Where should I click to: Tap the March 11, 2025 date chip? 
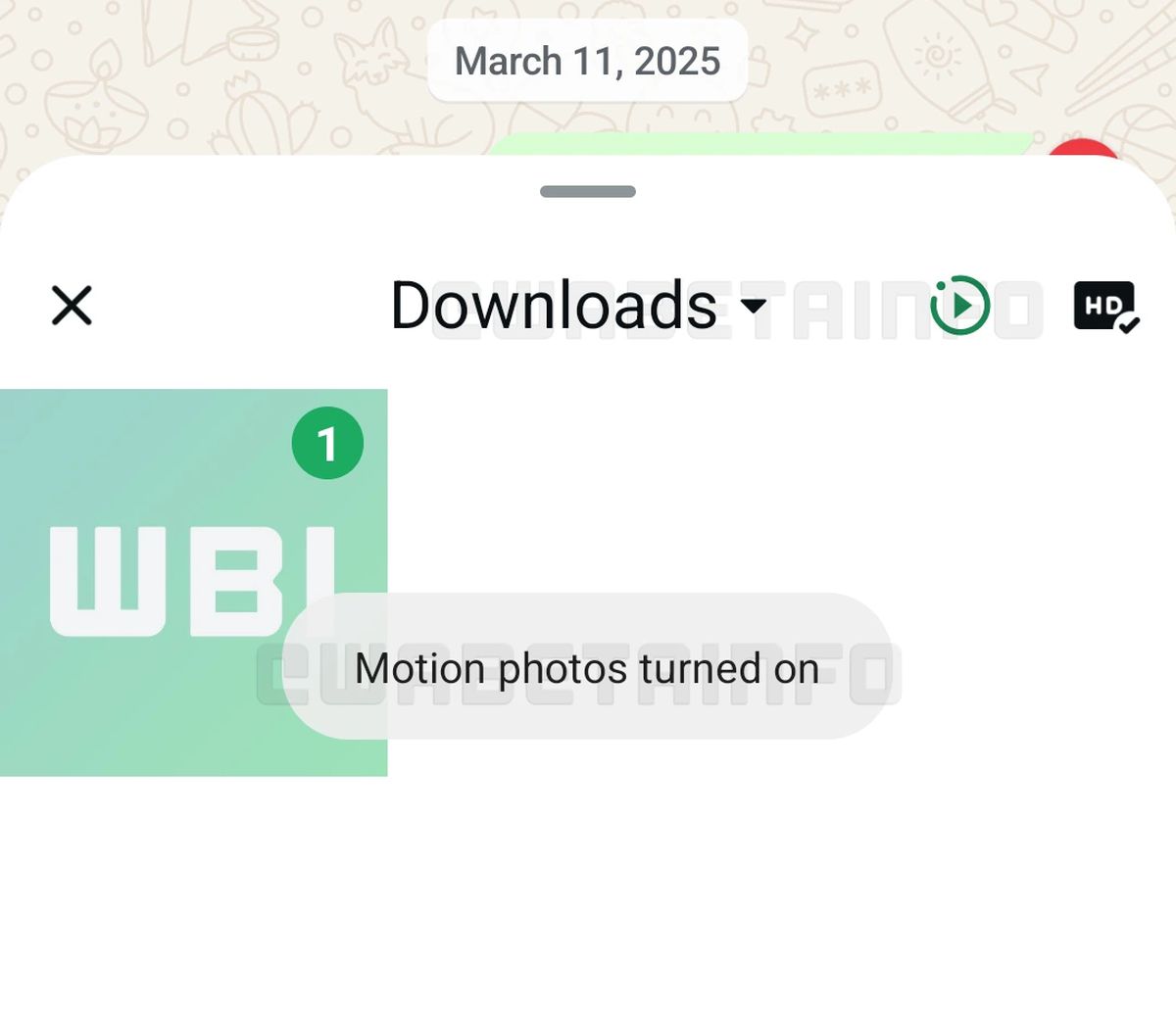click(x=588, y=61)
